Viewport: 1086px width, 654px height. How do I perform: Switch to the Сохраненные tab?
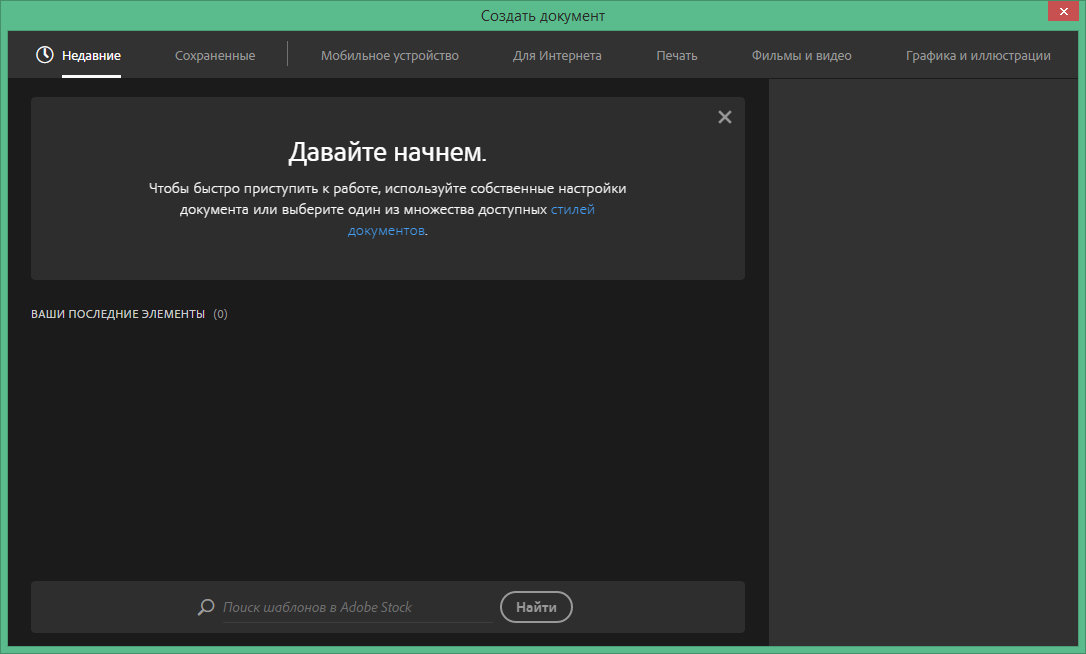click(x=215, y=56)
